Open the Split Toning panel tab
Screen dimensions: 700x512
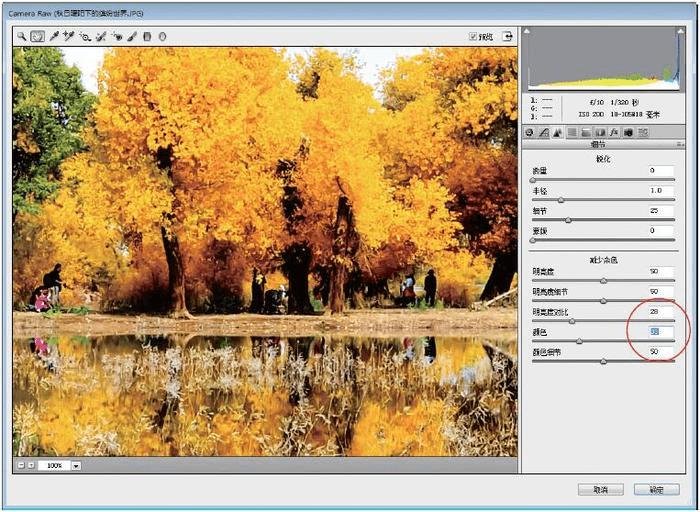(586, 132)
